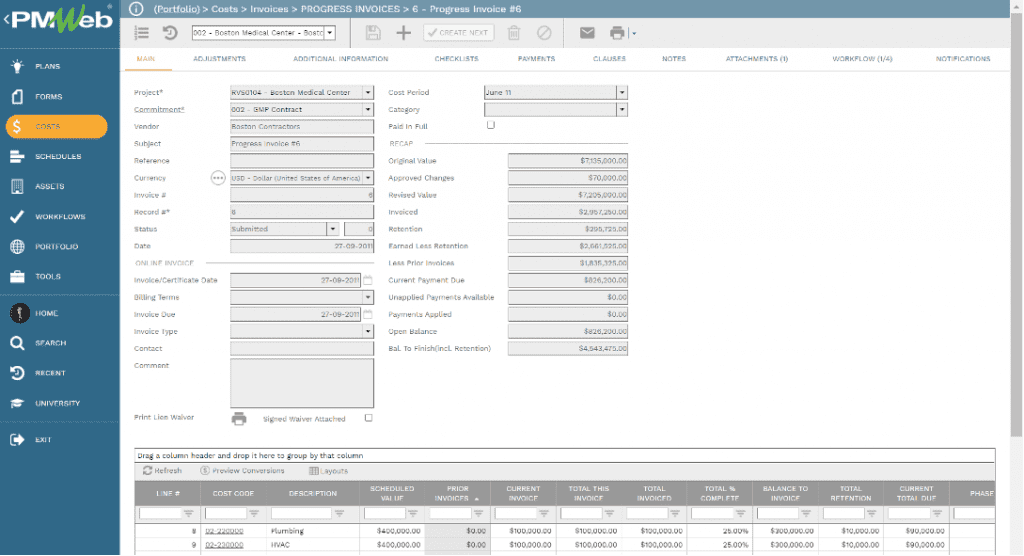Open the Workflows checkmark icon

point(18,216)
